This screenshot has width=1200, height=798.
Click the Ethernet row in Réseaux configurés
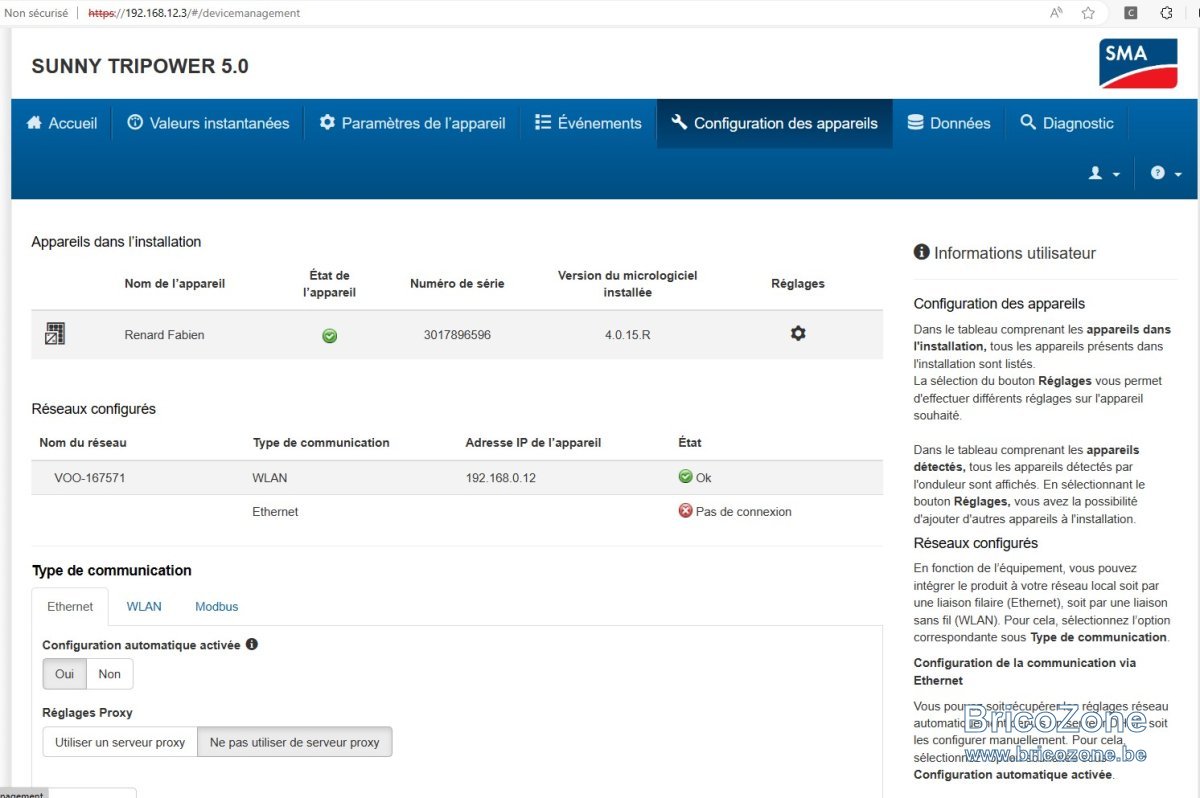tap(457, 512)
